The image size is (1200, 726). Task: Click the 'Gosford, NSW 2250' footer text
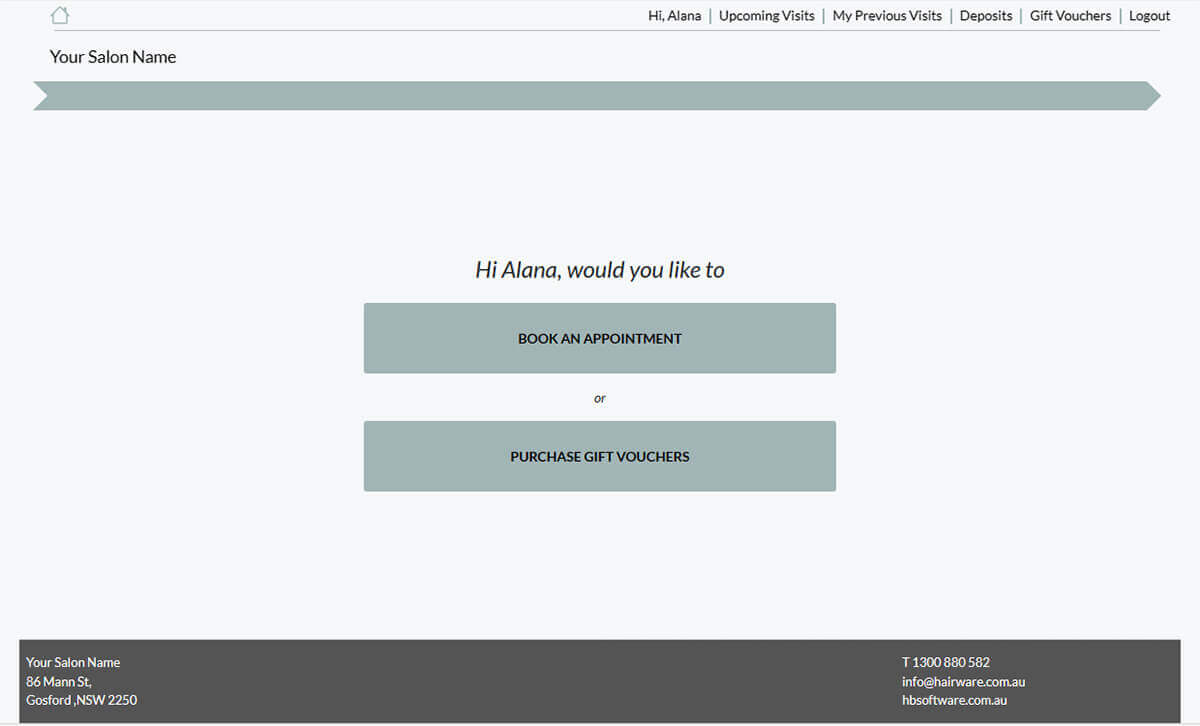tap(82, 700)
